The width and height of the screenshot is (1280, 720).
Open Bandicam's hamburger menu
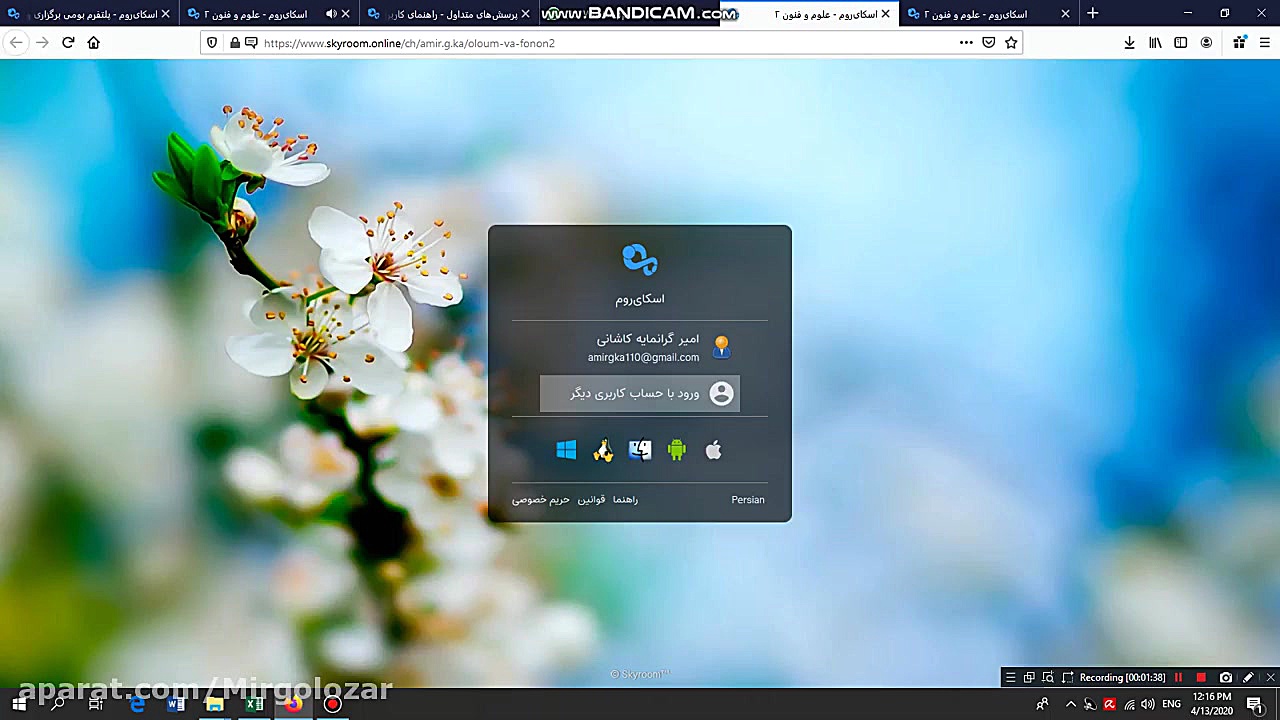click(1010, 677)
